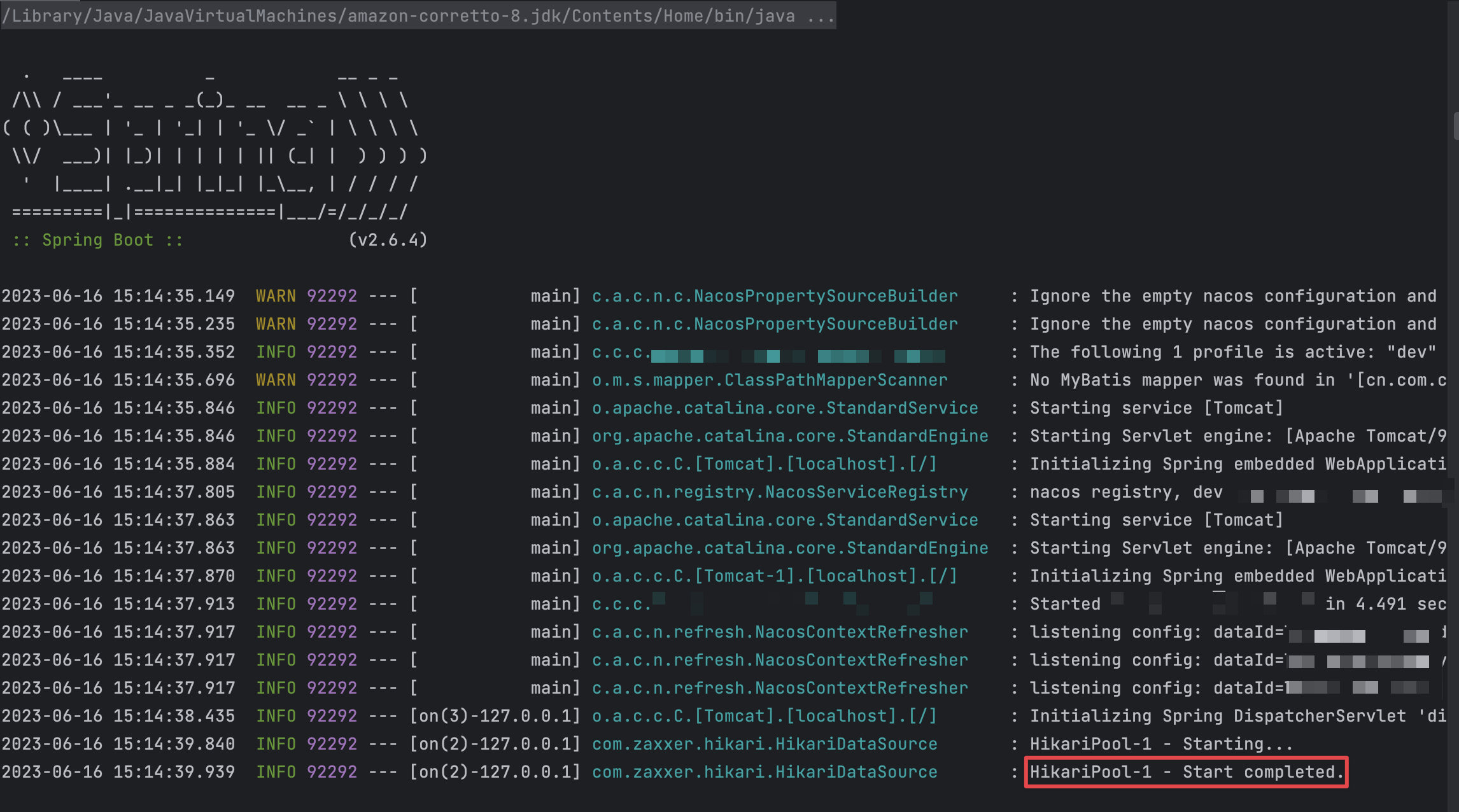Click the HikariDataSource logger at 15:14:39.840
The height and width of the screenshot is (812, 1459).
pos(764,744)
